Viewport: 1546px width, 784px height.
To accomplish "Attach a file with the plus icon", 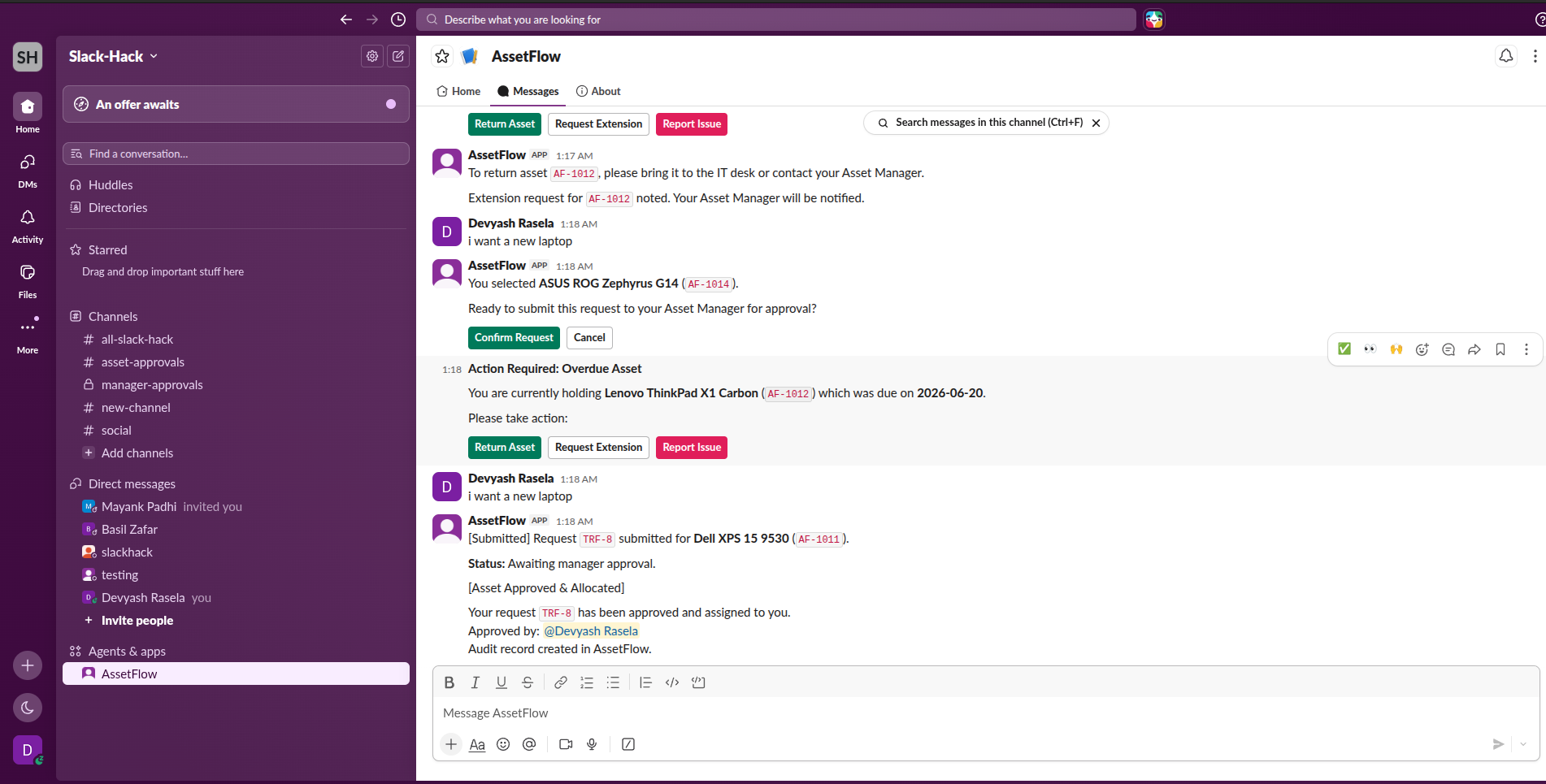I will coord(451,744).
